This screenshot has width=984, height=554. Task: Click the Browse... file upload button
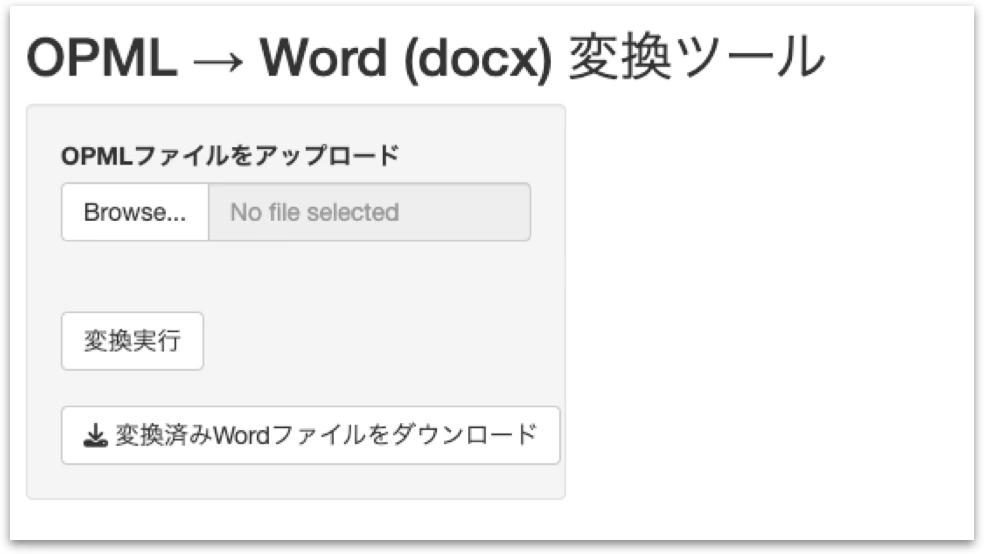pos(135,212)
